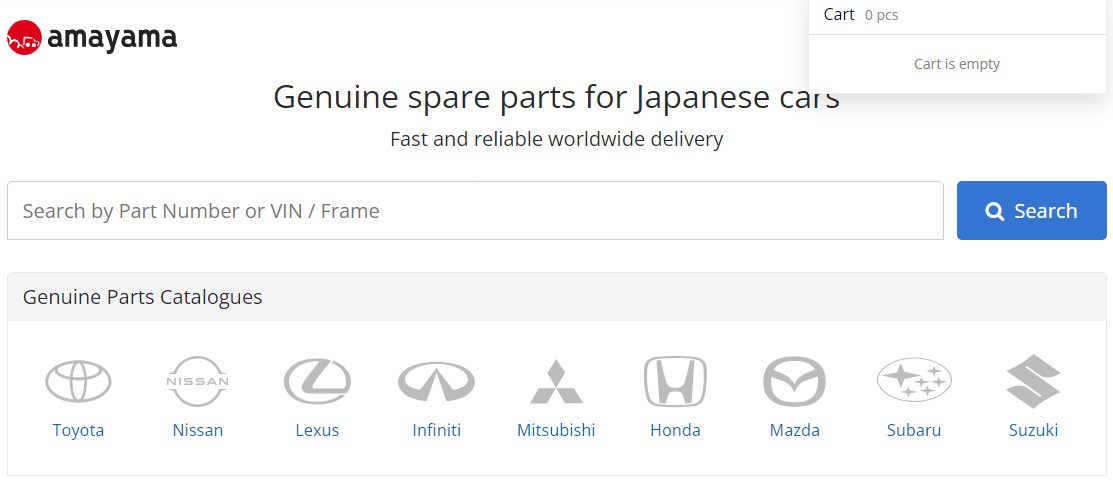Click 'Fast and reliable worldwide delivery' subtitle

coord(556,139)
